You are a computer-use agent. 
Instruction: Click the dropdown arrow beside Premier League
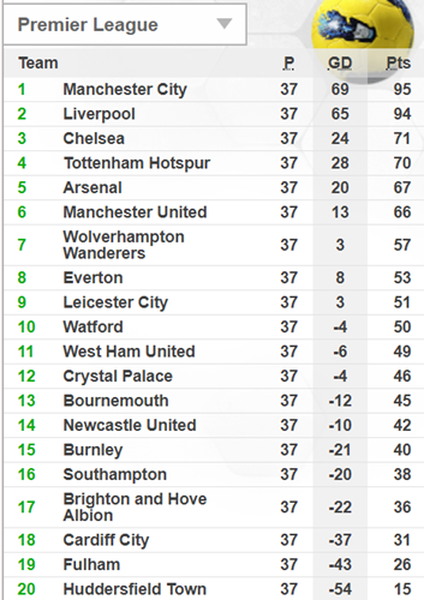click(x=224, y=24)
